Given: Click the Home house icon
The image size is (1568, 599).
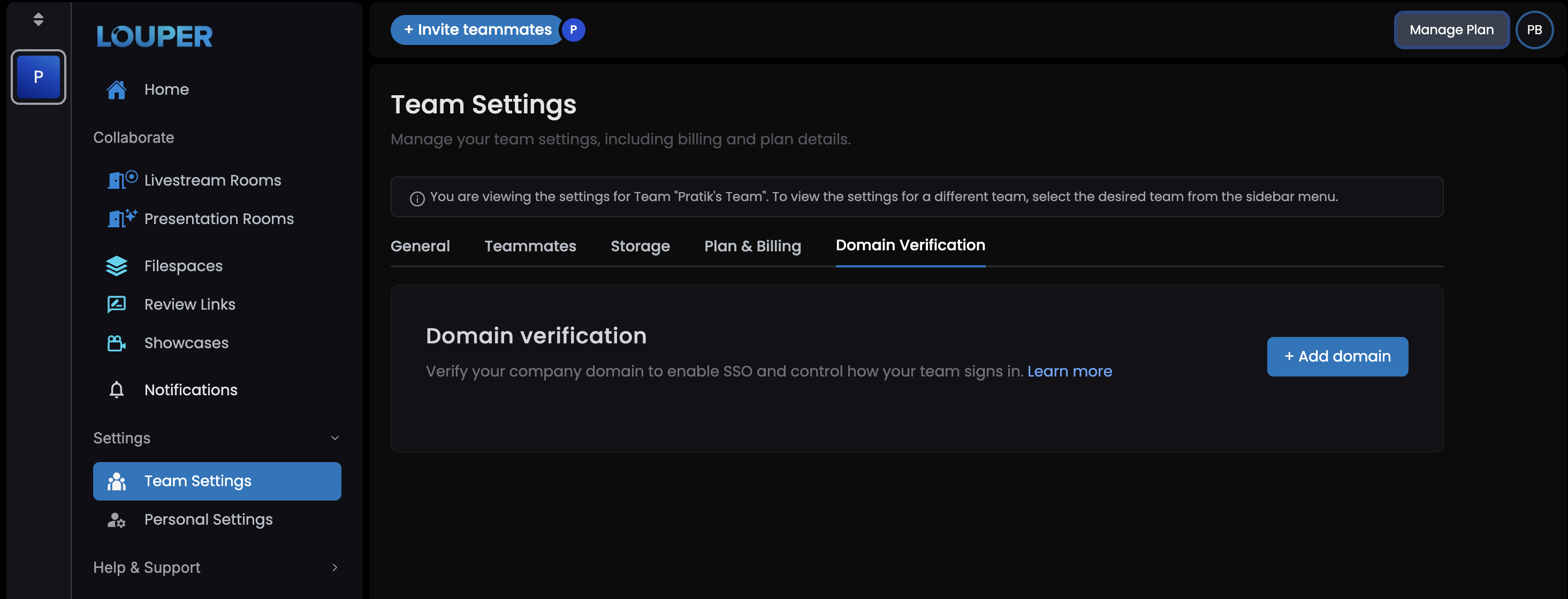Looking at the screenshot, I should pyautogui.click(x=116, y=89).
